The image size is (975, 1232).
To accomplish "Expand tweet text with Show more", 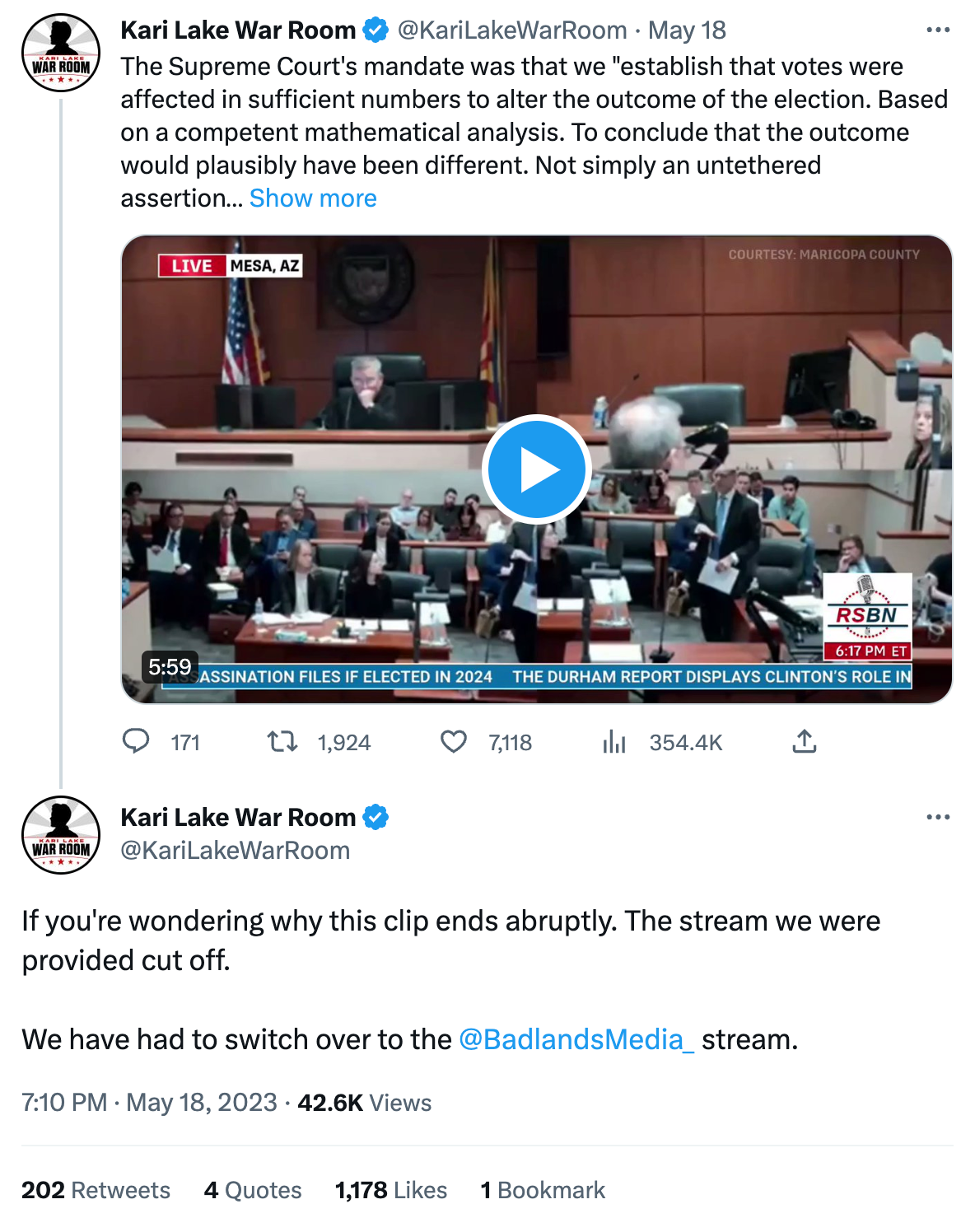I will tap(313, 198).
